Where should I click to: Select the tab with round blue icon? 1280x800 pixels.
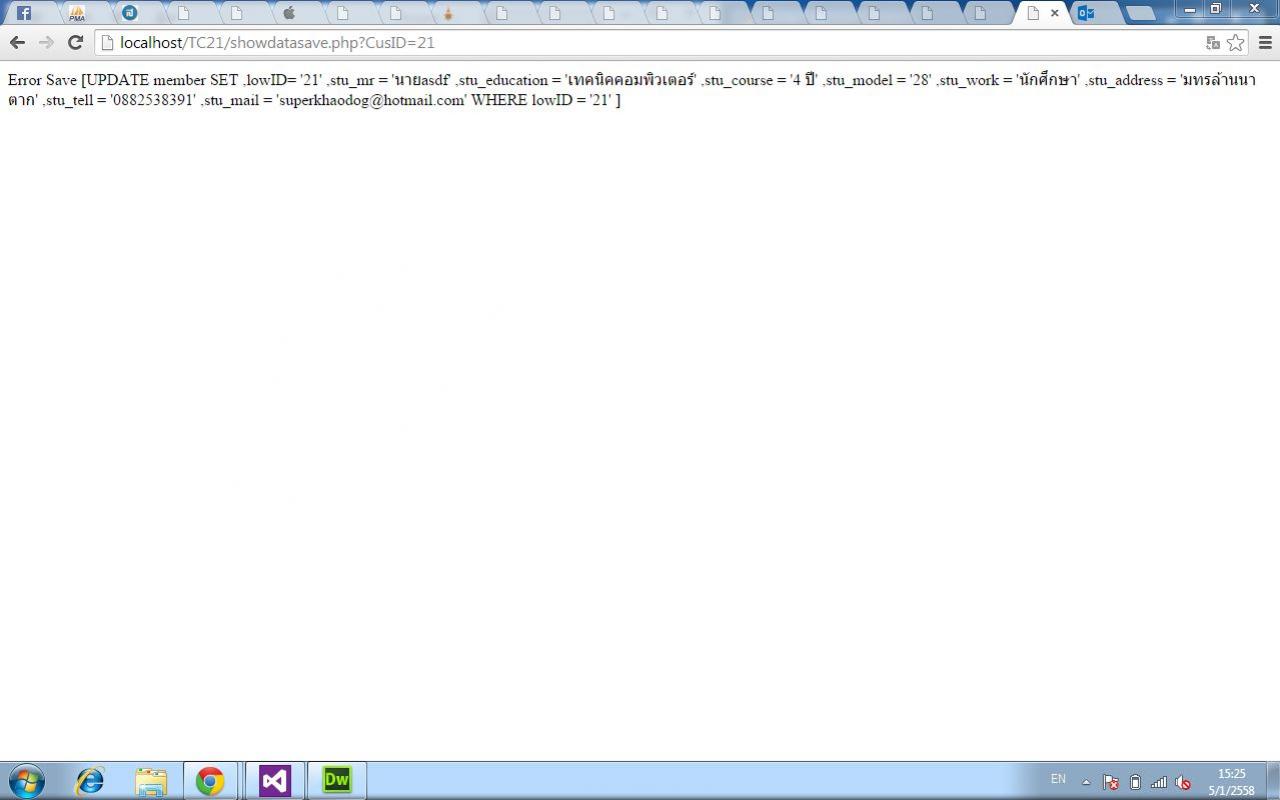tap(130, 13)
